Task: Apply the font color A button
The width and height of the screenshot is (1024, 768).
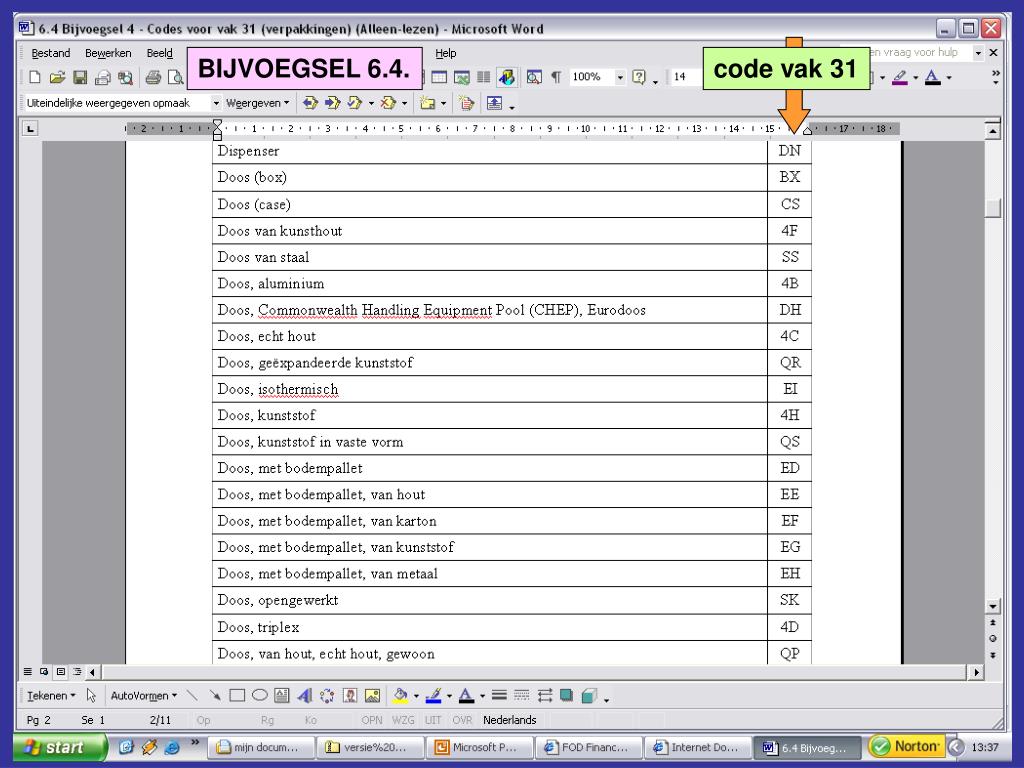Action: click(933, 78)
